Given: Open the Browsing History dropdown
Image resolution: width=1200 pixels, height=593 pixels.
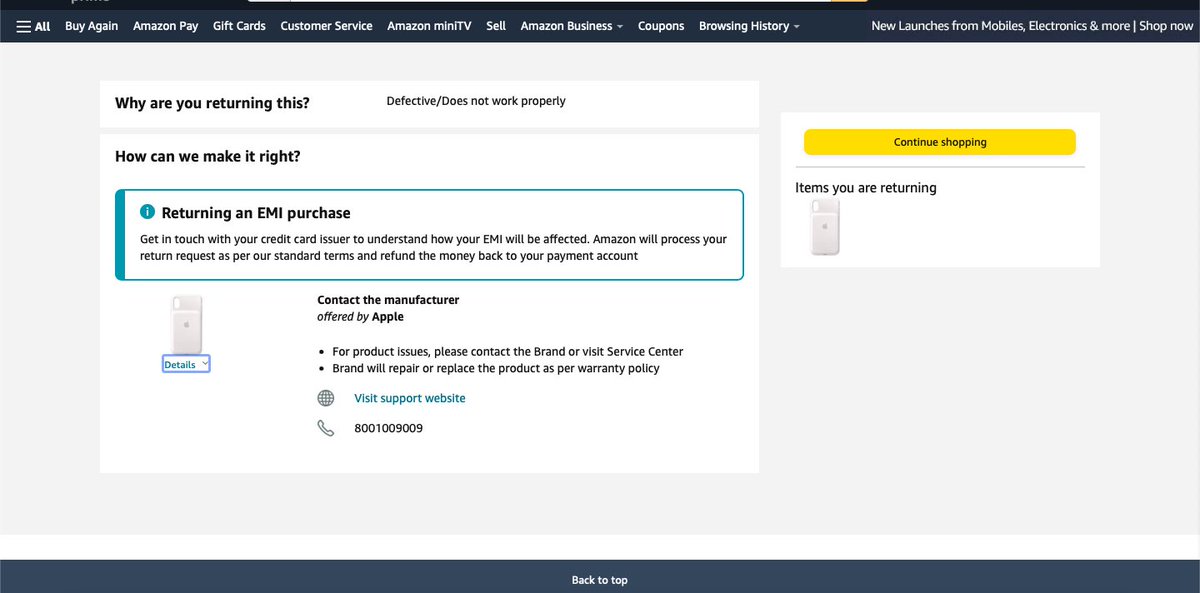Looking at the screenshot, I should point(749,26).
